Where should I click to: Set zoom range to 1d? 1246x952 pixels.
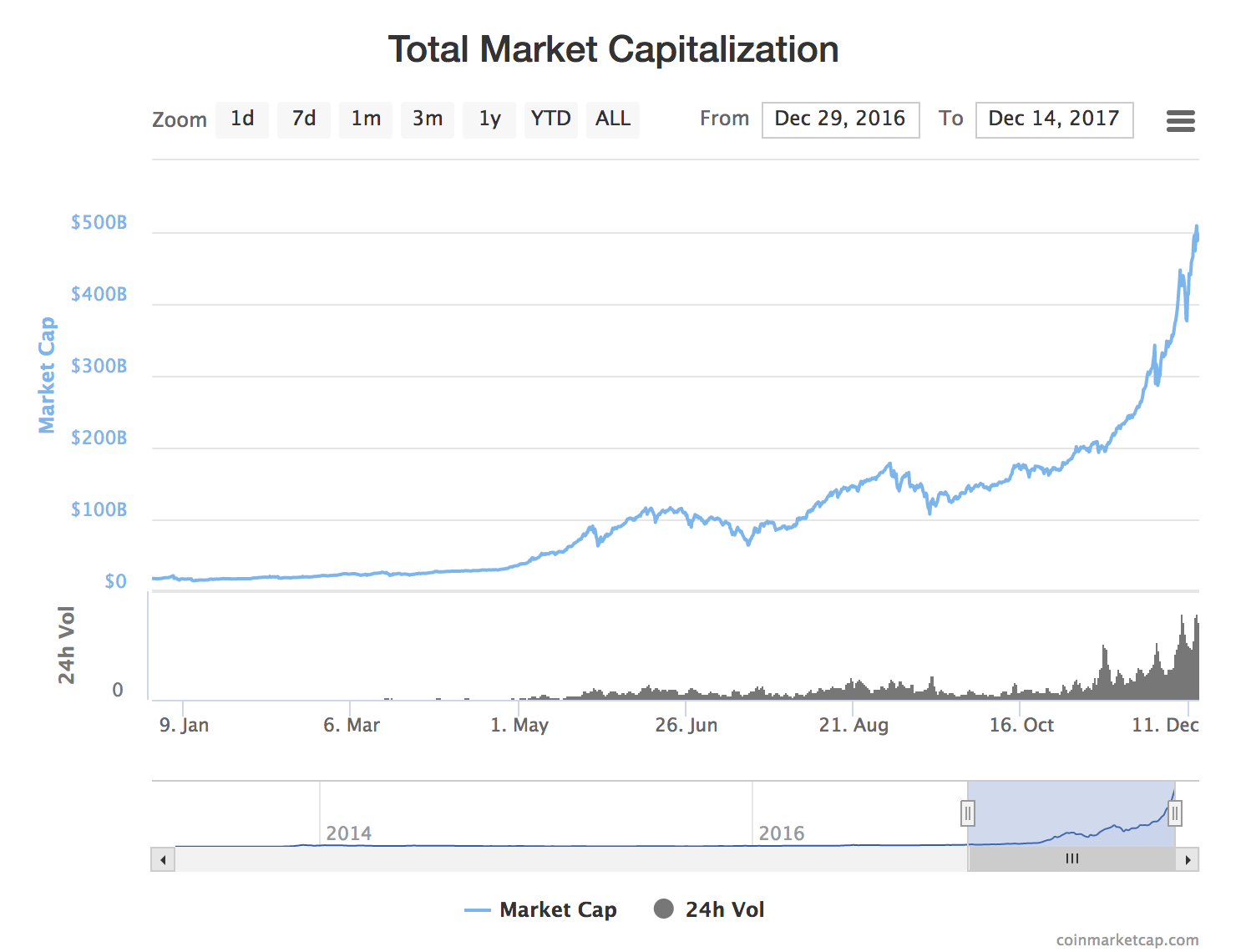point(242,119)
